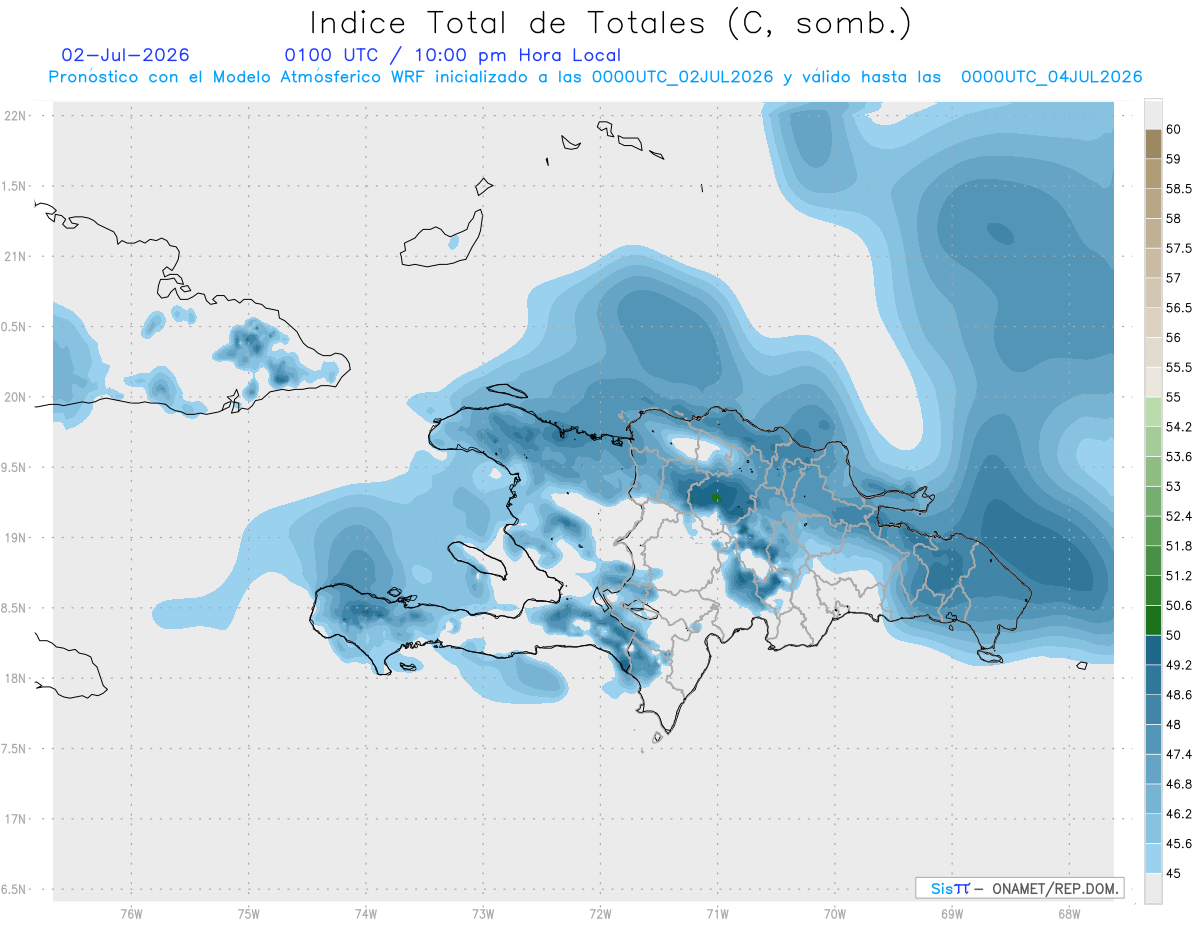Click the color bar value '54.2'
This screenshot has width=1200, height=927.
click(1179, 427)
